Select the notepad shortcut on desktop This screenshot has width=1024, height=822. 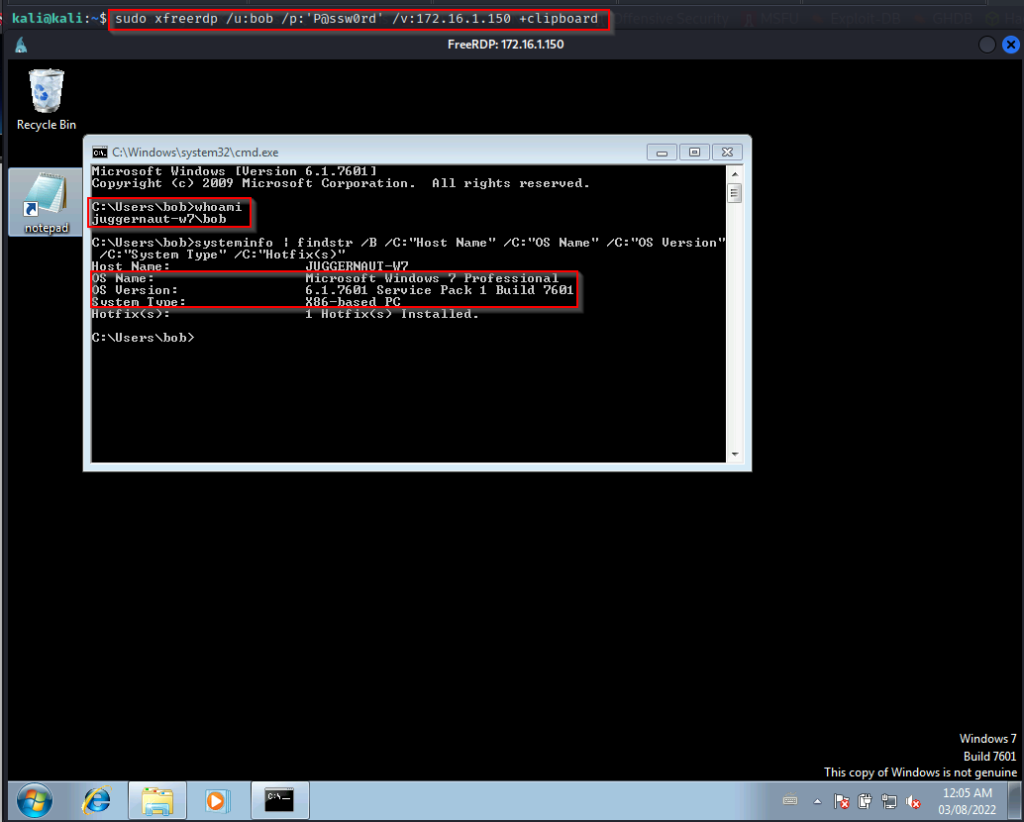click(x=46, y=202)
